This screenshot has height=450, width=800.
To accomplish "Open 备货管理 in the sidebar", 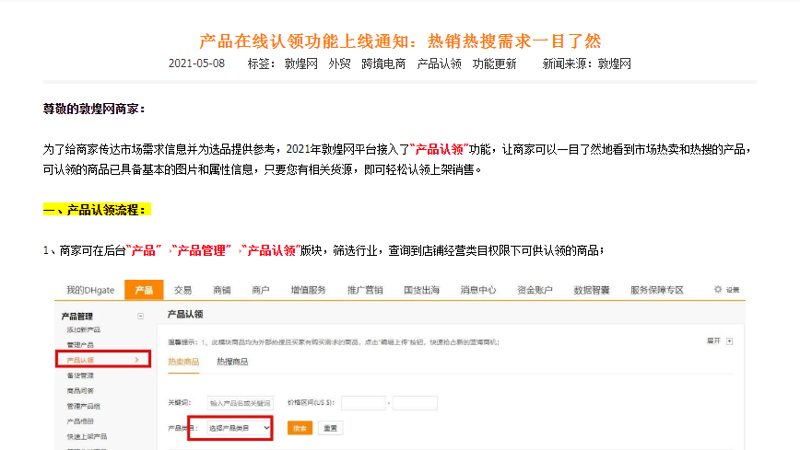I will point(80,376).
